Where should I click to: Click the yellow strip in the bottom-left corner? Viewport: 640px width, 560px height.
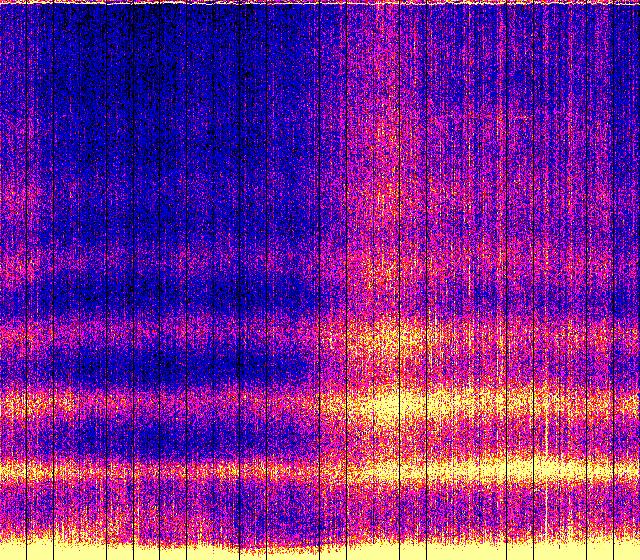[x=10, y=552]
